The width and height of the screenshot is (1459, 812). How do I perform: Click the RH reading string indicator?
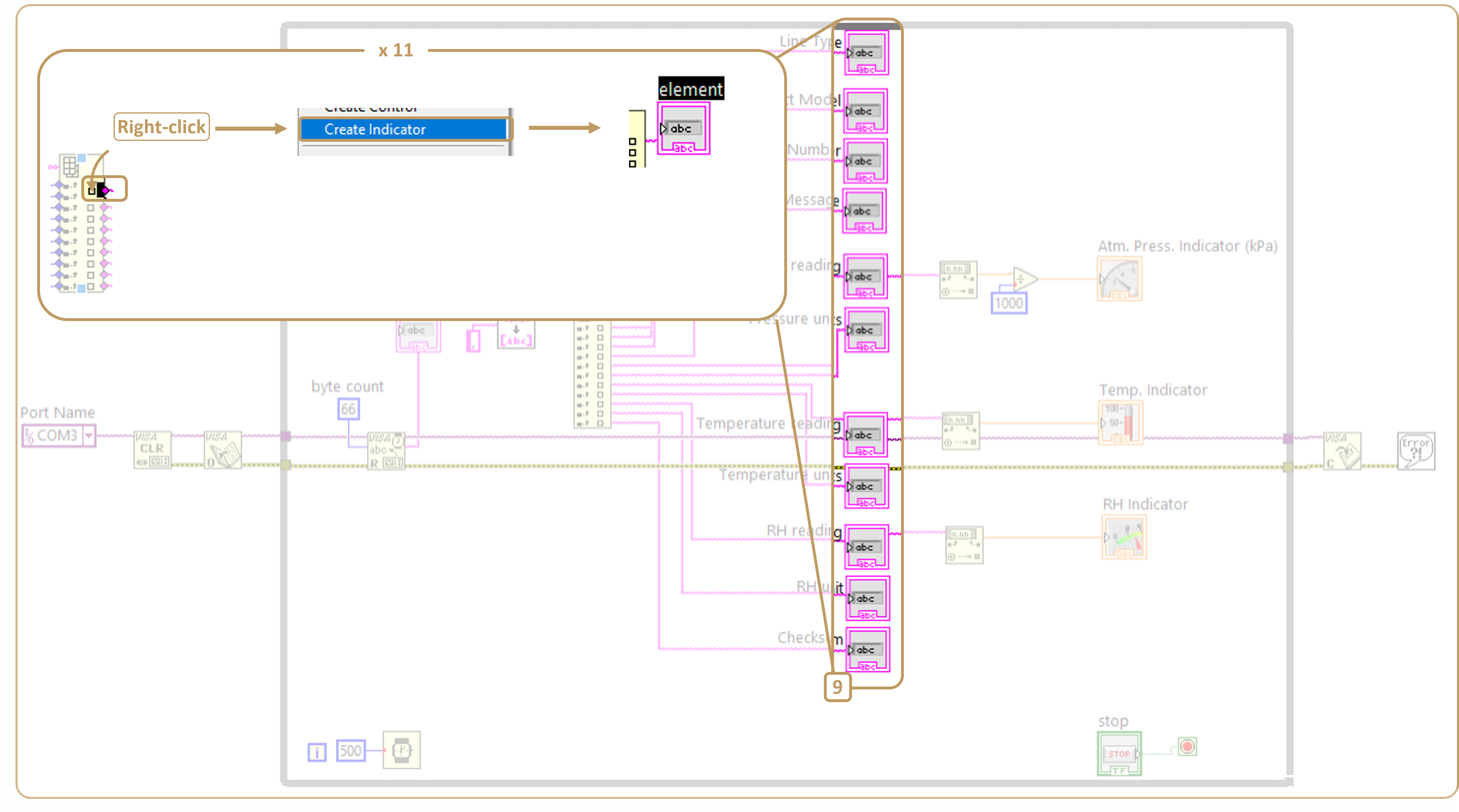(x=867, y=547)
